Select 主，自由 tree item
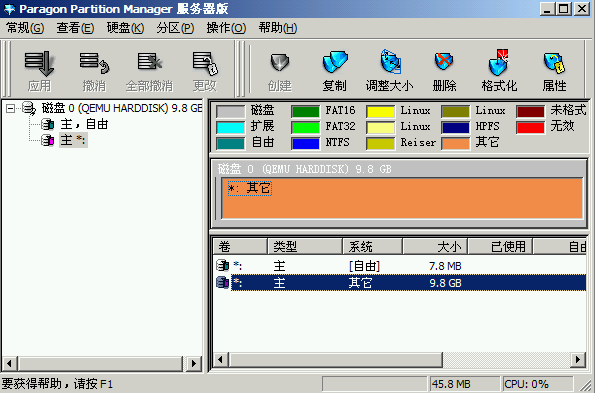This screenshot has height=393, width=595. [x=84, y=124]
